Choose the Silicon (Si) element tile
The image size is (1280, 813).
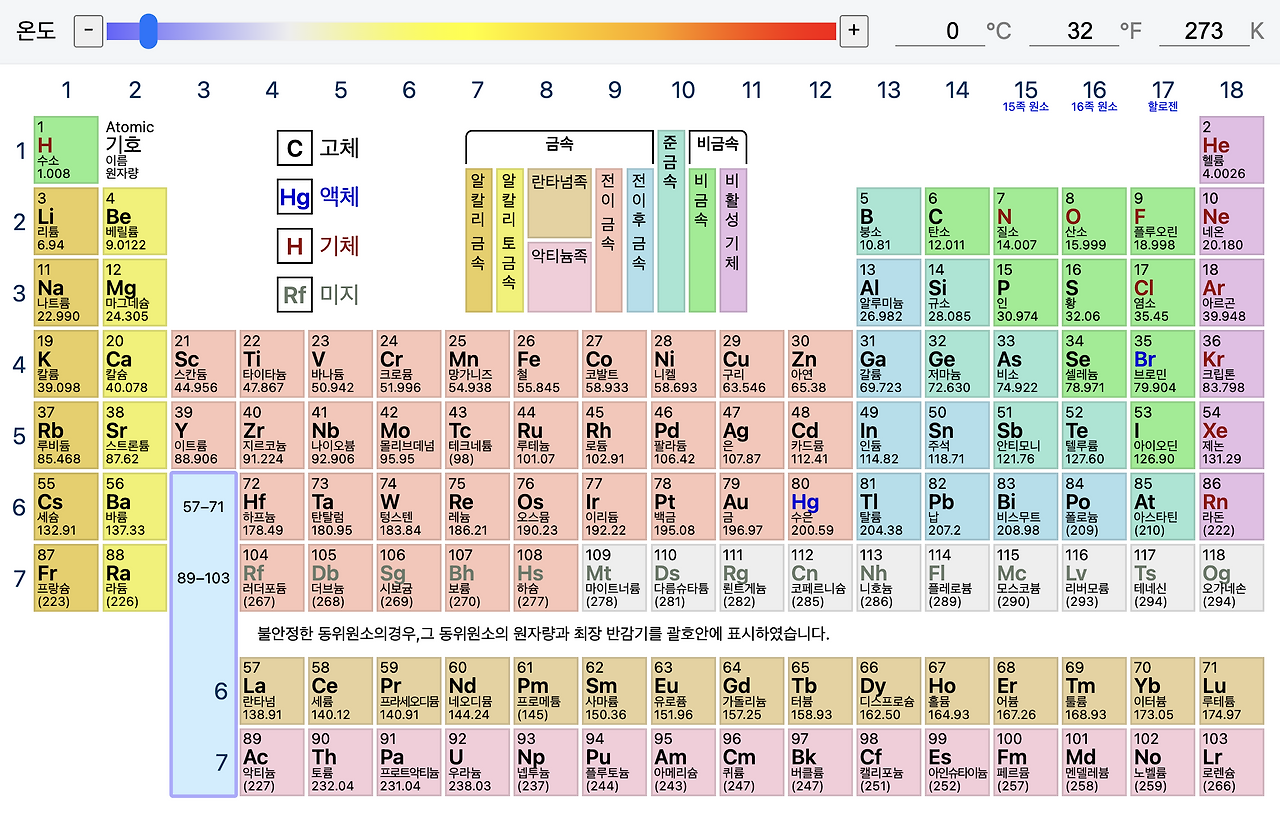coord(958,293)
